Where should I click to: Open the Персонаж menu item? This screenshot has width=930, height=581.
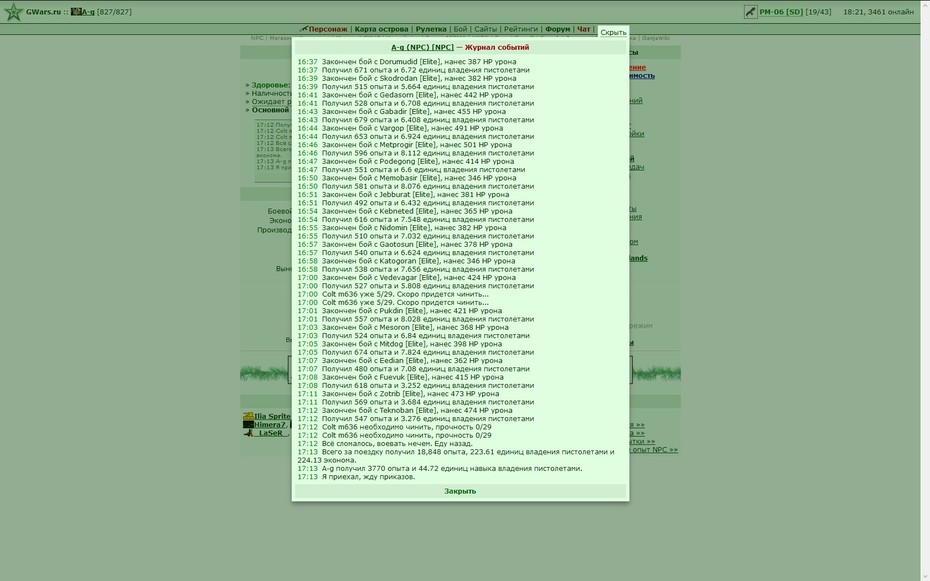(328, 29)
